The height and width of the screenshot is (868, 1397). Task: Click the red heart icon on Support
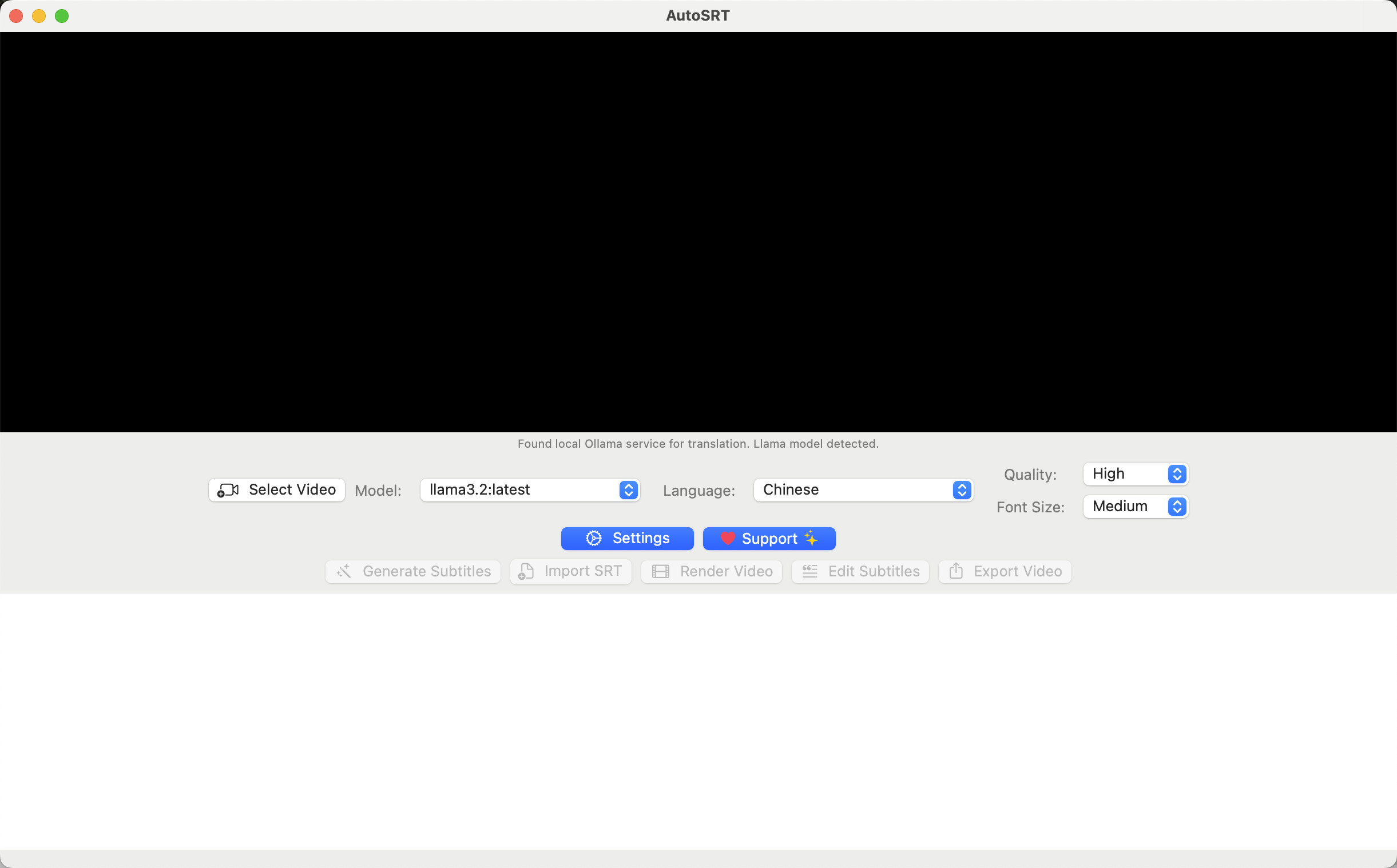click(x=728, y=539)
